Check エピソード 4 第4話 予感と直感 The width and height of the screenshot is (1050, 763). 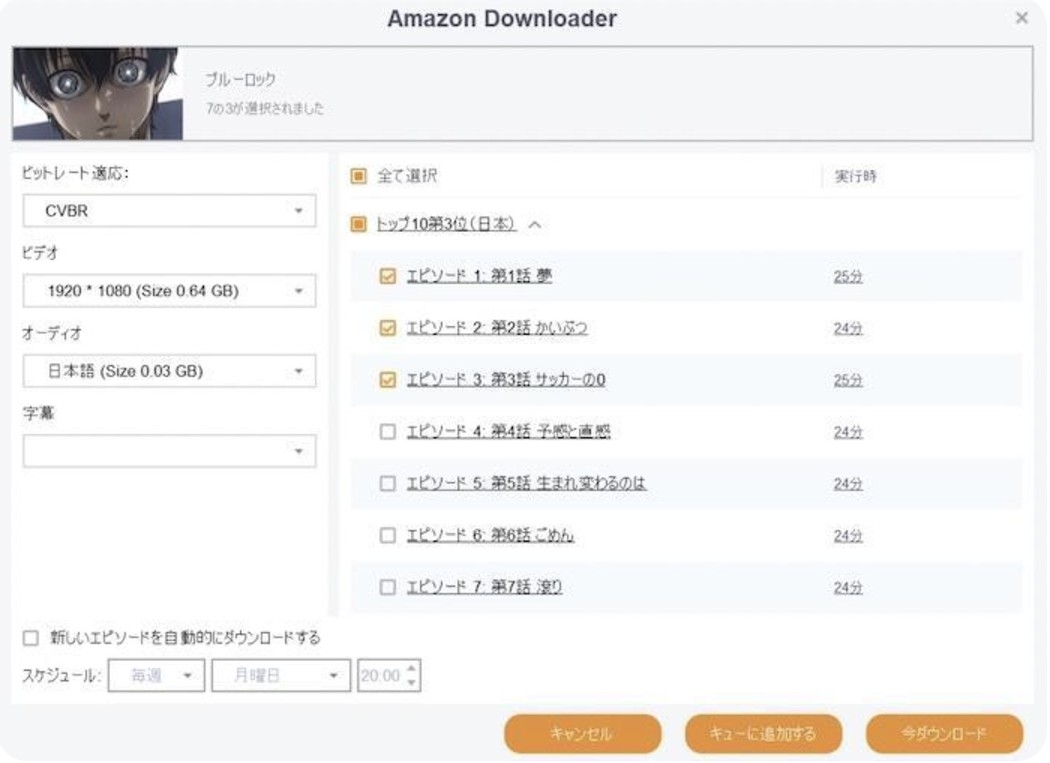(387, 431)
